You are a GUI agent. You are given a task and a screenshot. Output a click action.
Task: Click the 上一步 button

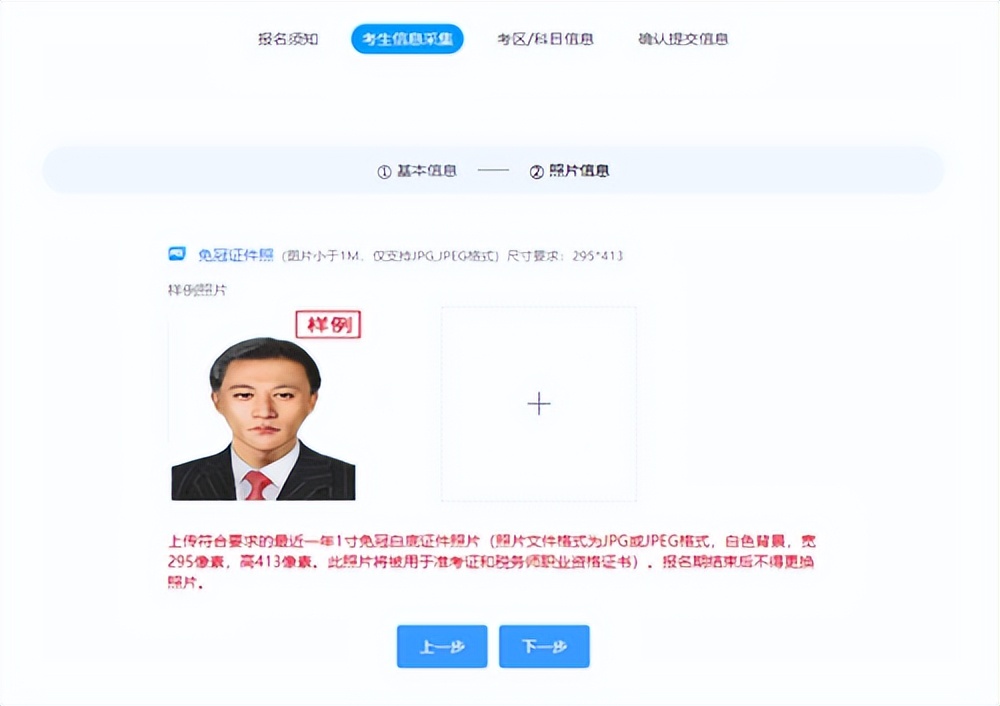pos(441,646)
